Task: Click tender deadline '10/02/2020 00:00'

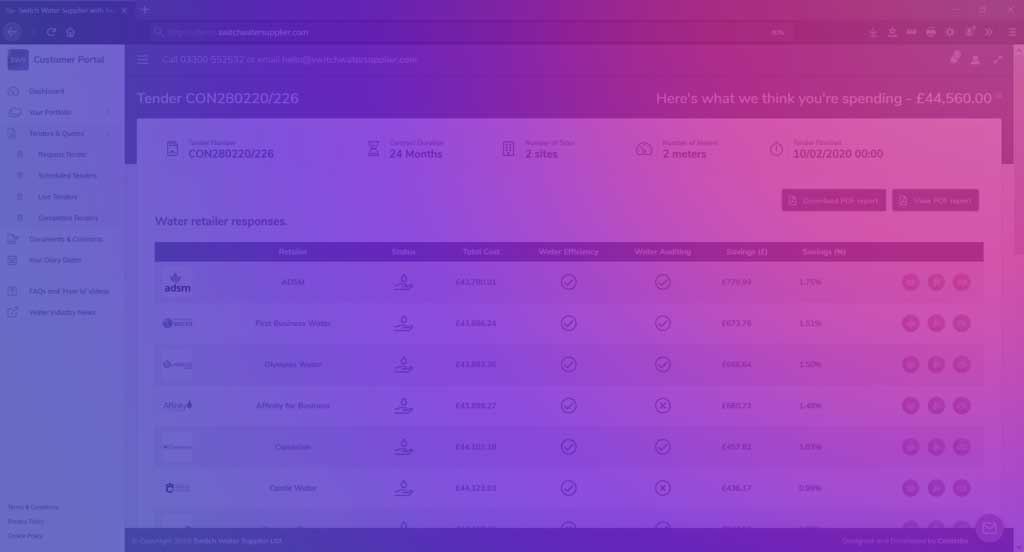Action: tap(838, 154)
